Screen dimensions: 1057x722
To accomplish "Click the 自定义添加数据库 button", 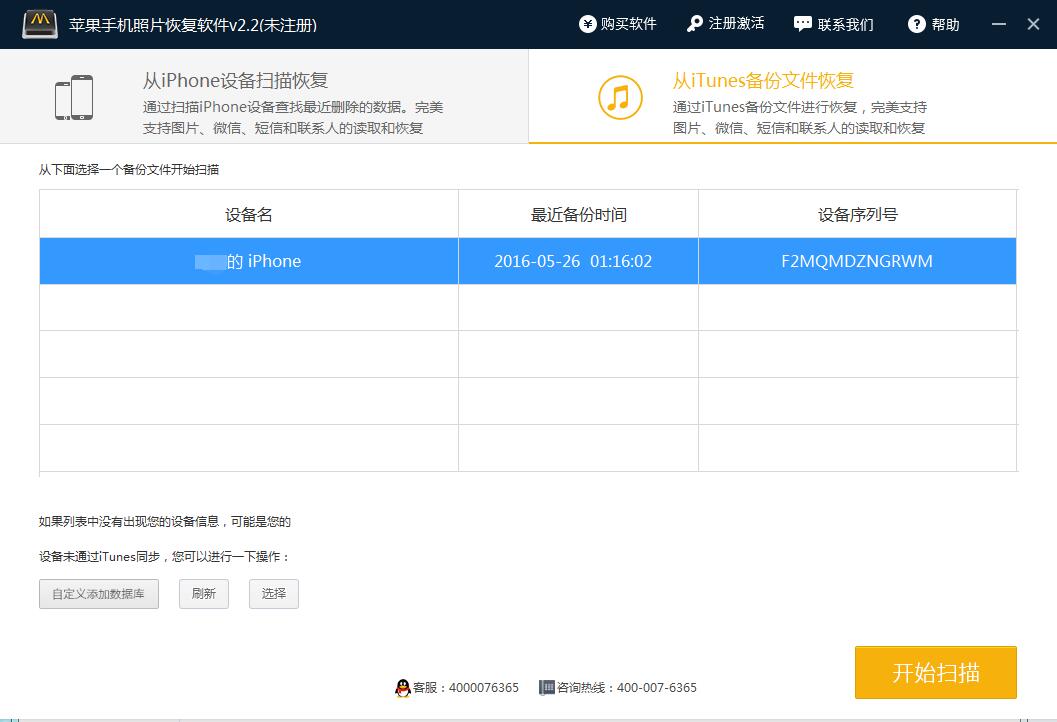I will point(99,594).
